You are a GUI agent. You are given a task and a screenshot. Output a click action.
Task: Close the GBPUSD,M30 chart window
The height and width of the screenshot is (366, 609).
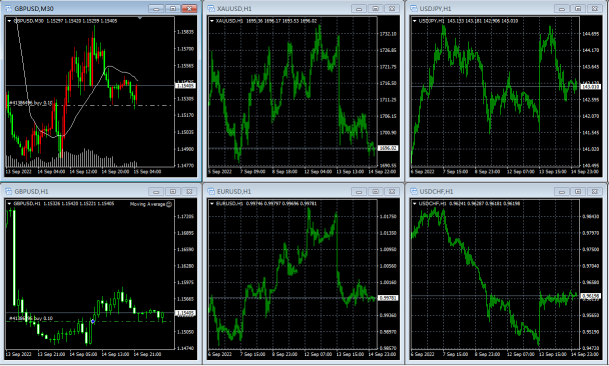tap(189, 8)
